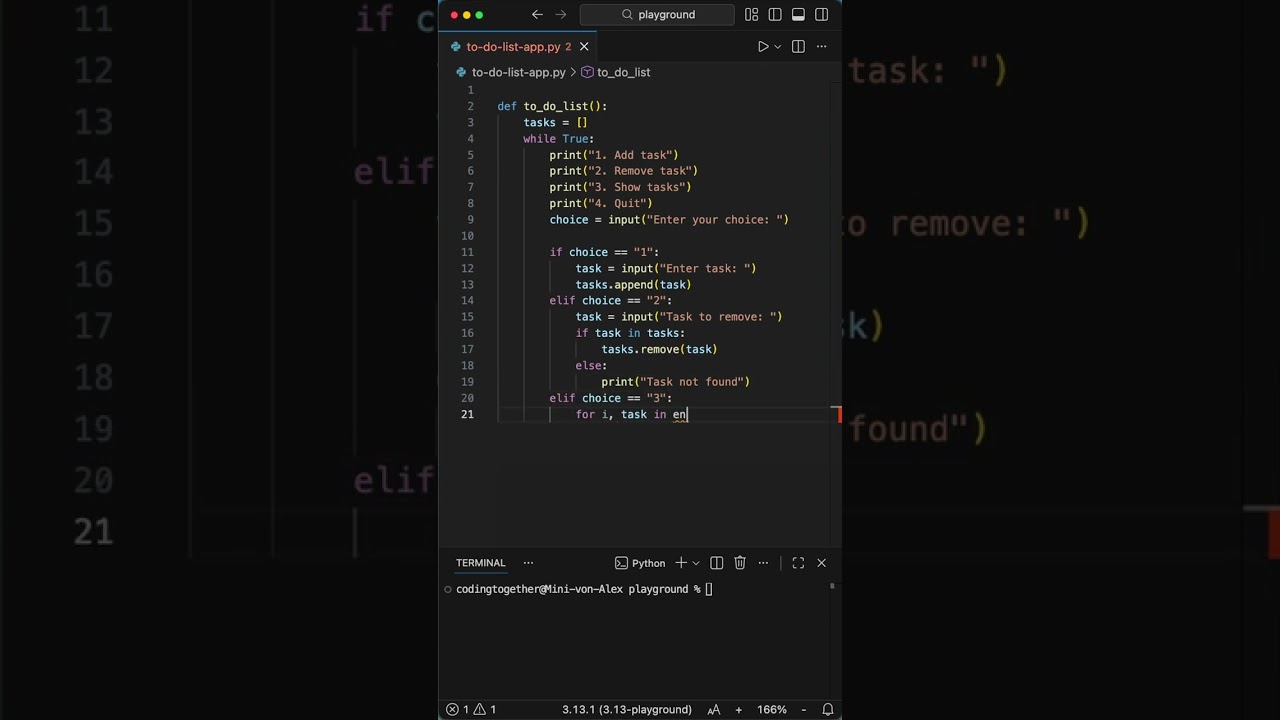Open the panel views ellipsis menu
The height and width of the screenshot is (720, 1280).
click(x=528, y=563)
